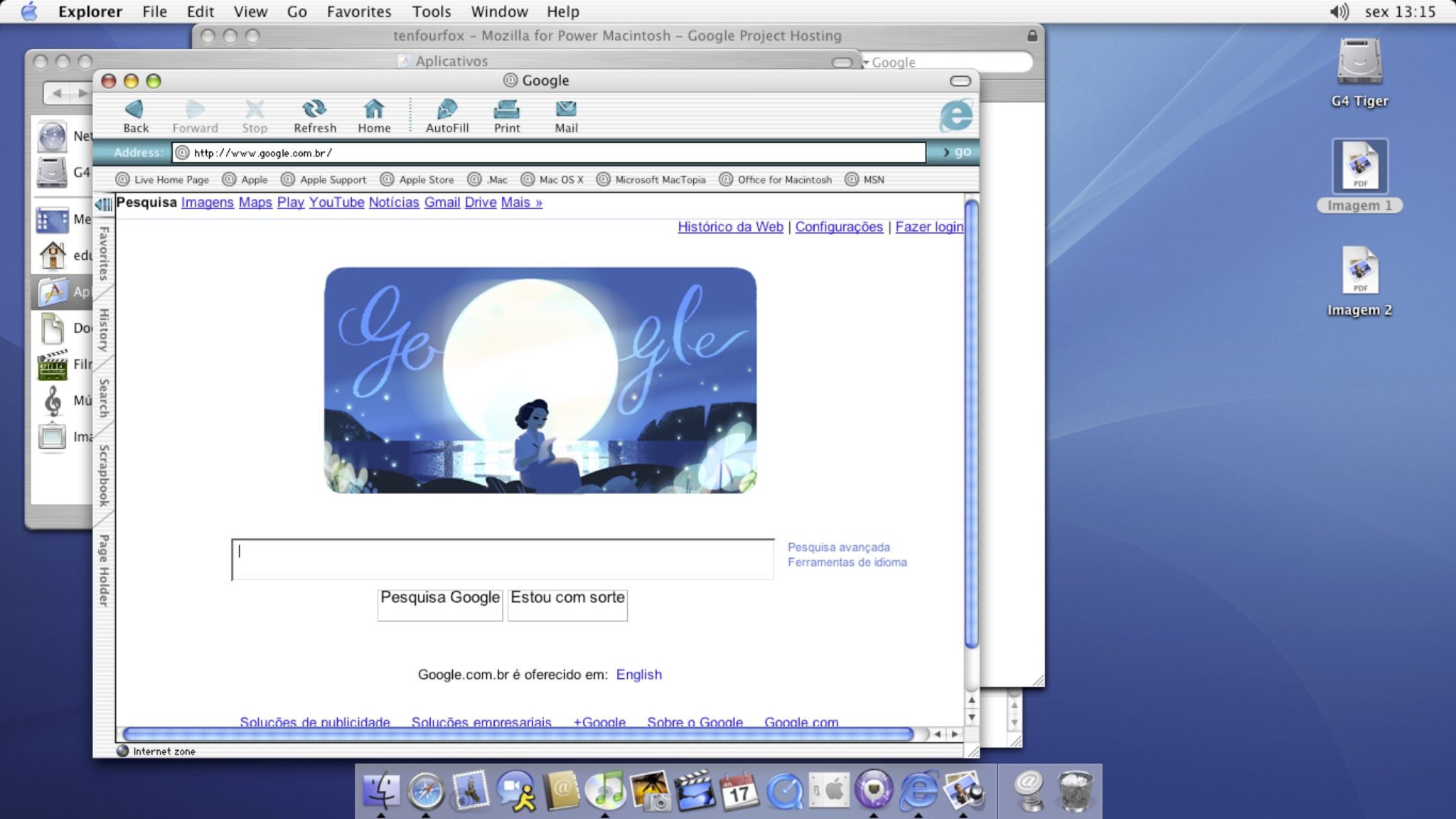Viewport: 1456px width, 819px height.
Task: Click Internet Explorer icon in Dock
Action: pyautogui.click(x=919, y=791)
